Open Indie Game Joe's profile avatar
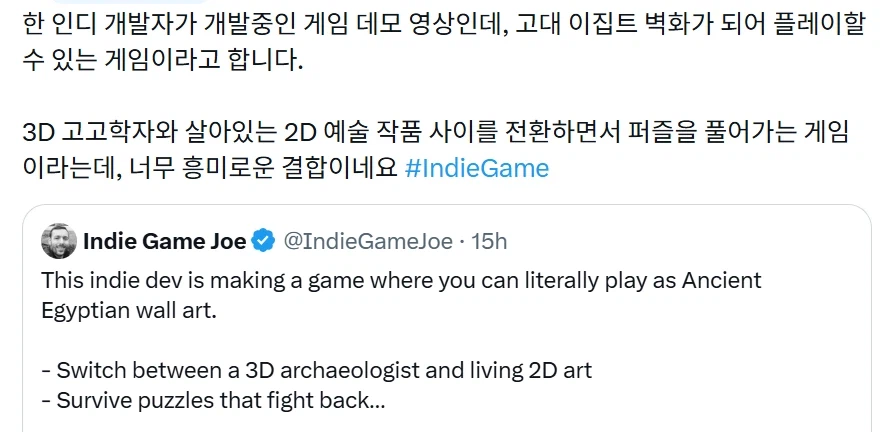 tap(59, 240)
